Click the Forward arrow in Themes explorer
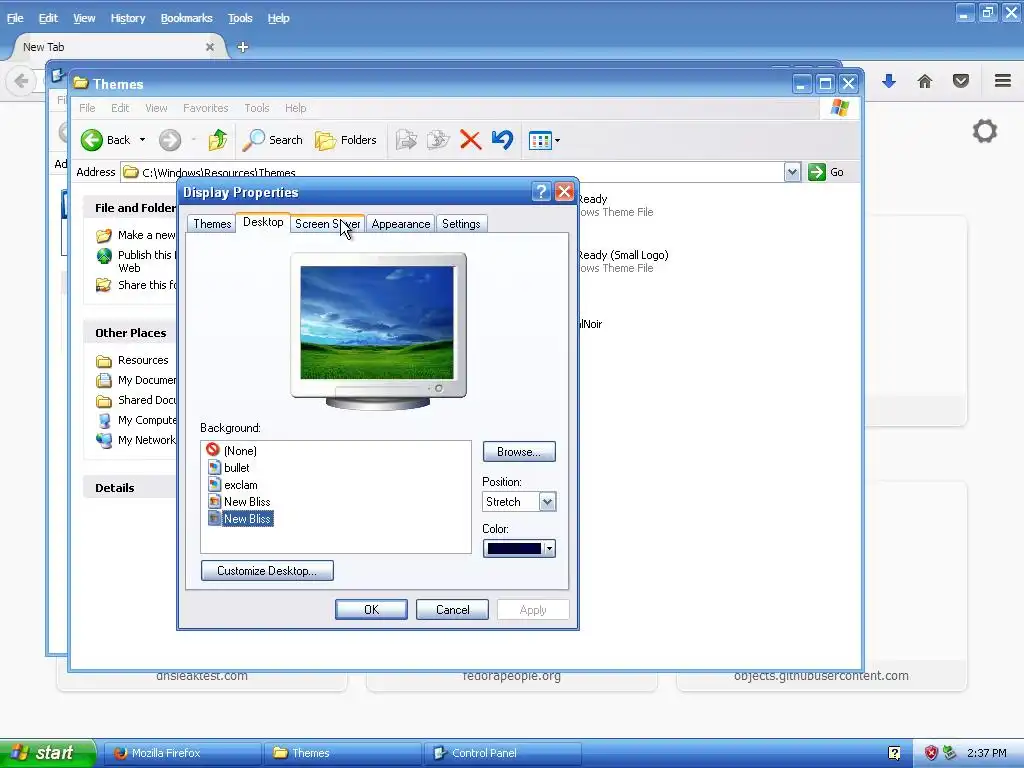1024x768 pixels. coord(170,140)
